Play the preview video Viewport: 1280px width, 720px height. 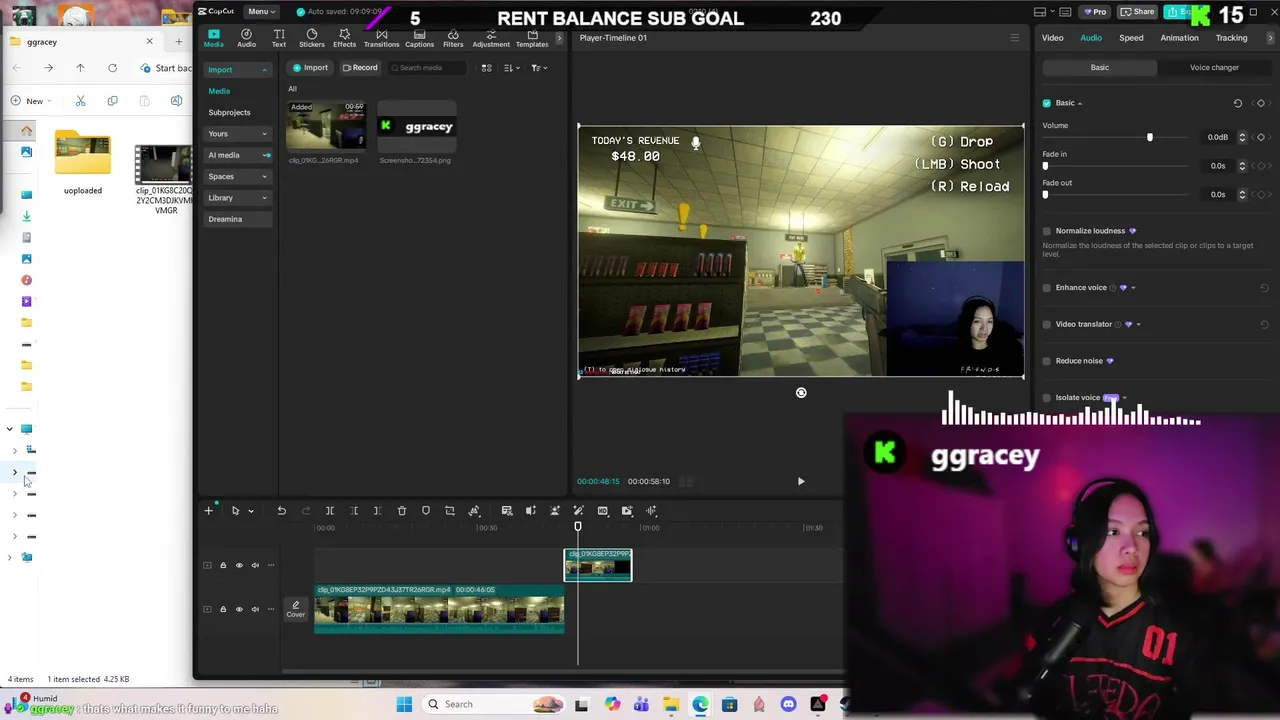tap(801, 482)
